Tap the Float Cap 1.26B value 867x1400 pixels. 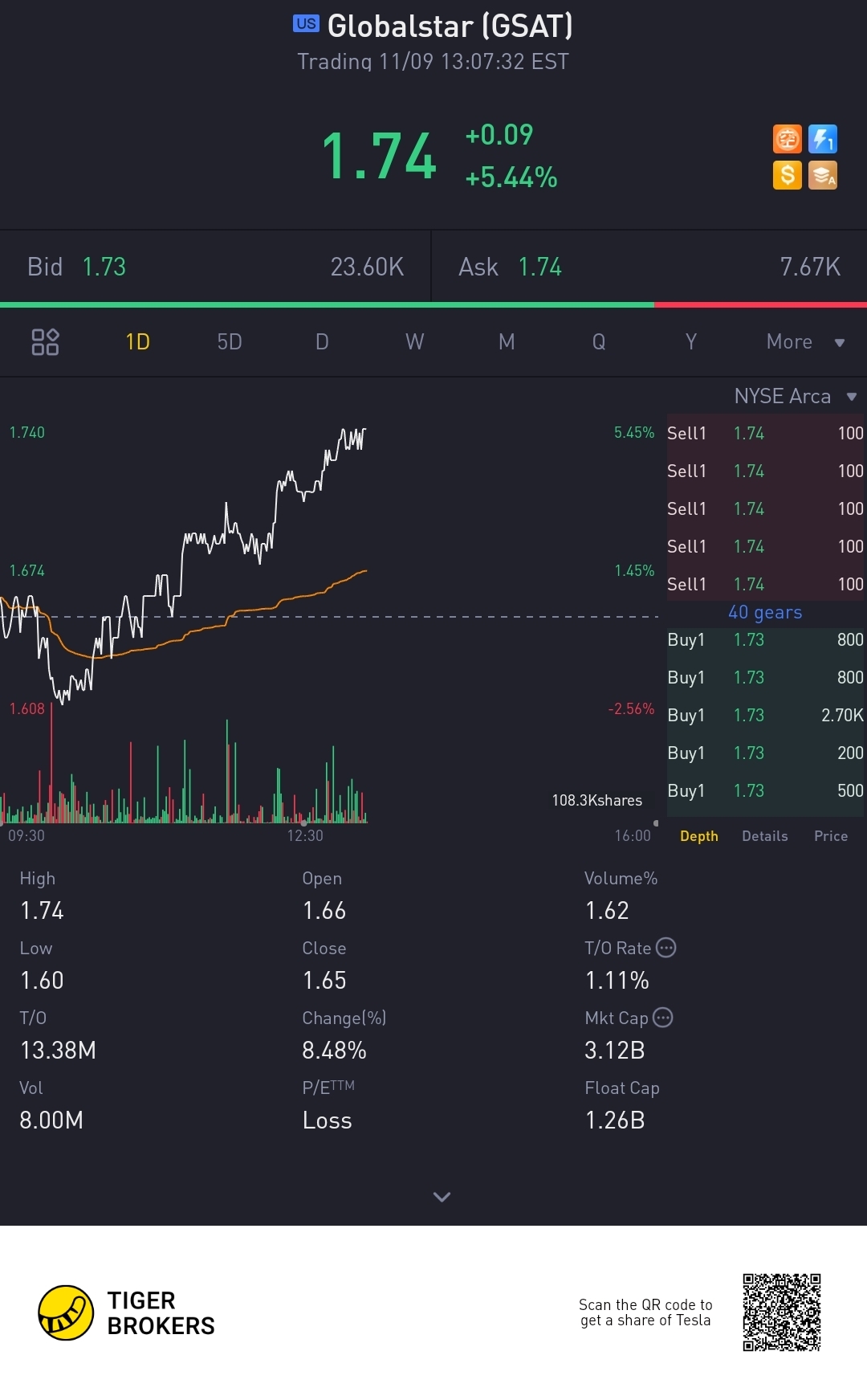pos(615,1120)
